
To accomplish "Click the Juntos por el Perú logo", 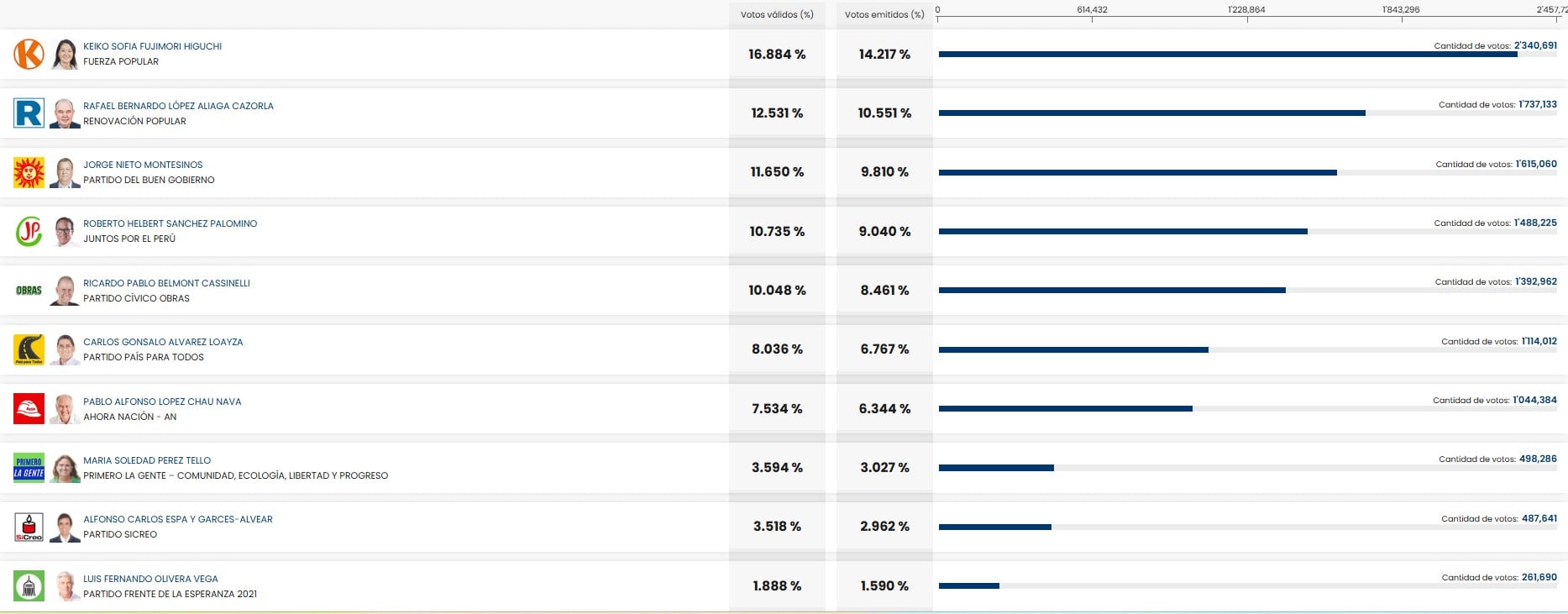I will click(29, 231).
